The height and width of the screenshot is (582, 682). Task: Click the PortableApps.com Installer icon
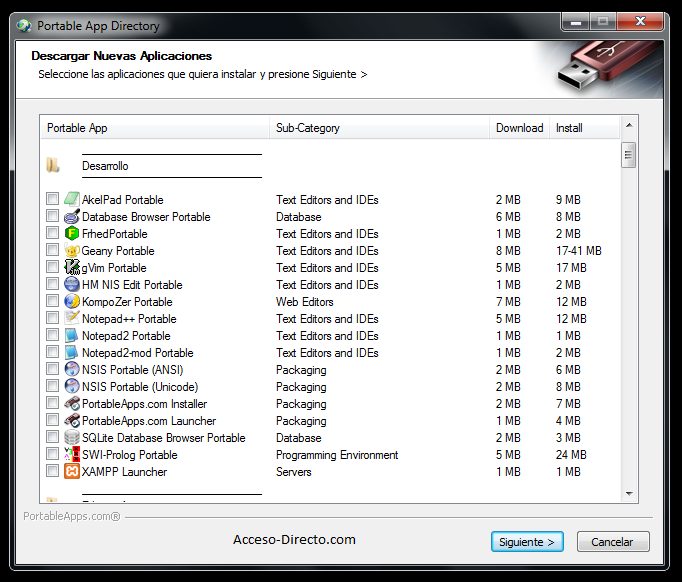coord(72,403)
